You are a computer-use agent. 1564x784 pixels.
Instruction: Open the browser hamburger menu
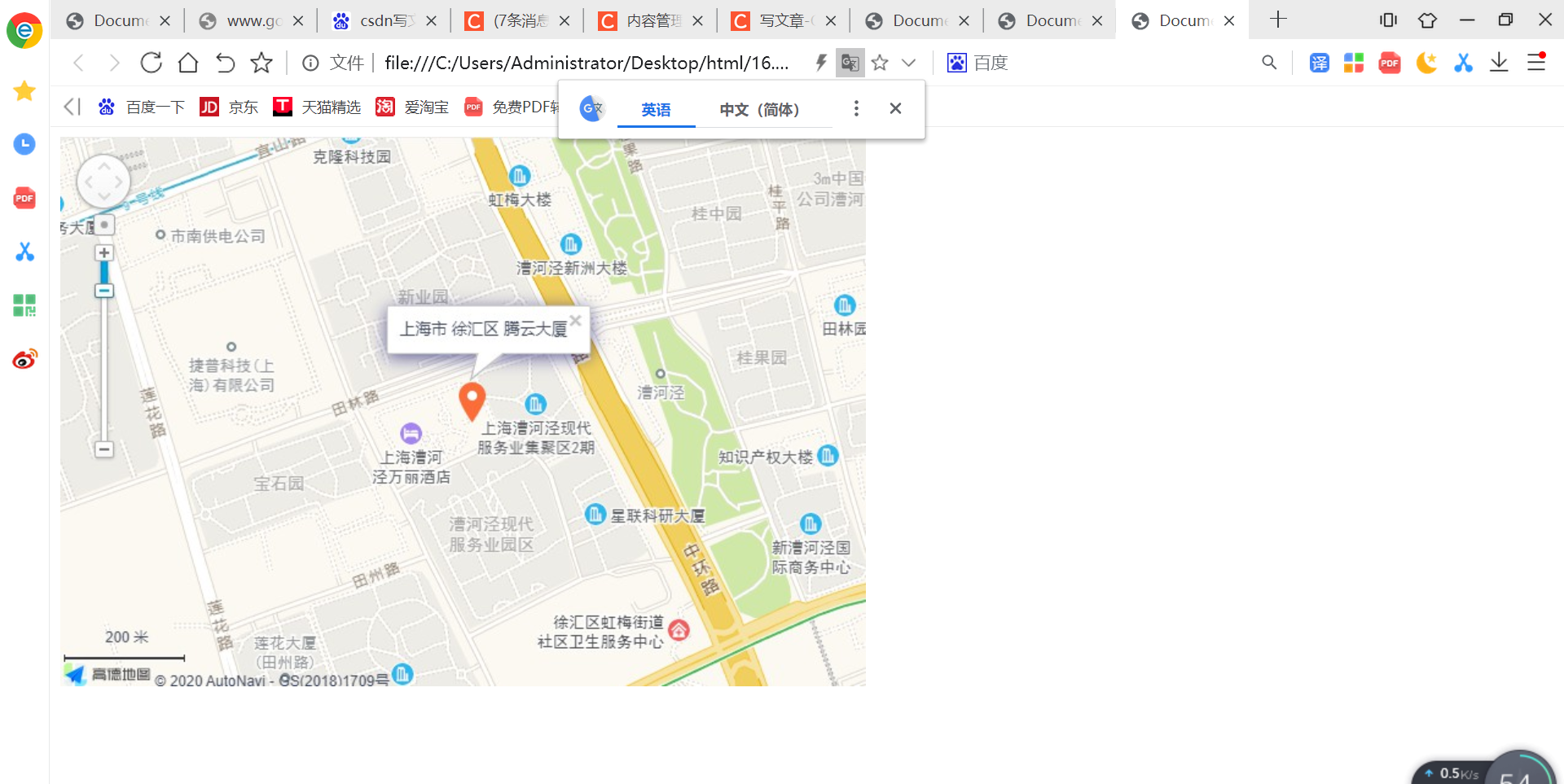(1536, 62)
